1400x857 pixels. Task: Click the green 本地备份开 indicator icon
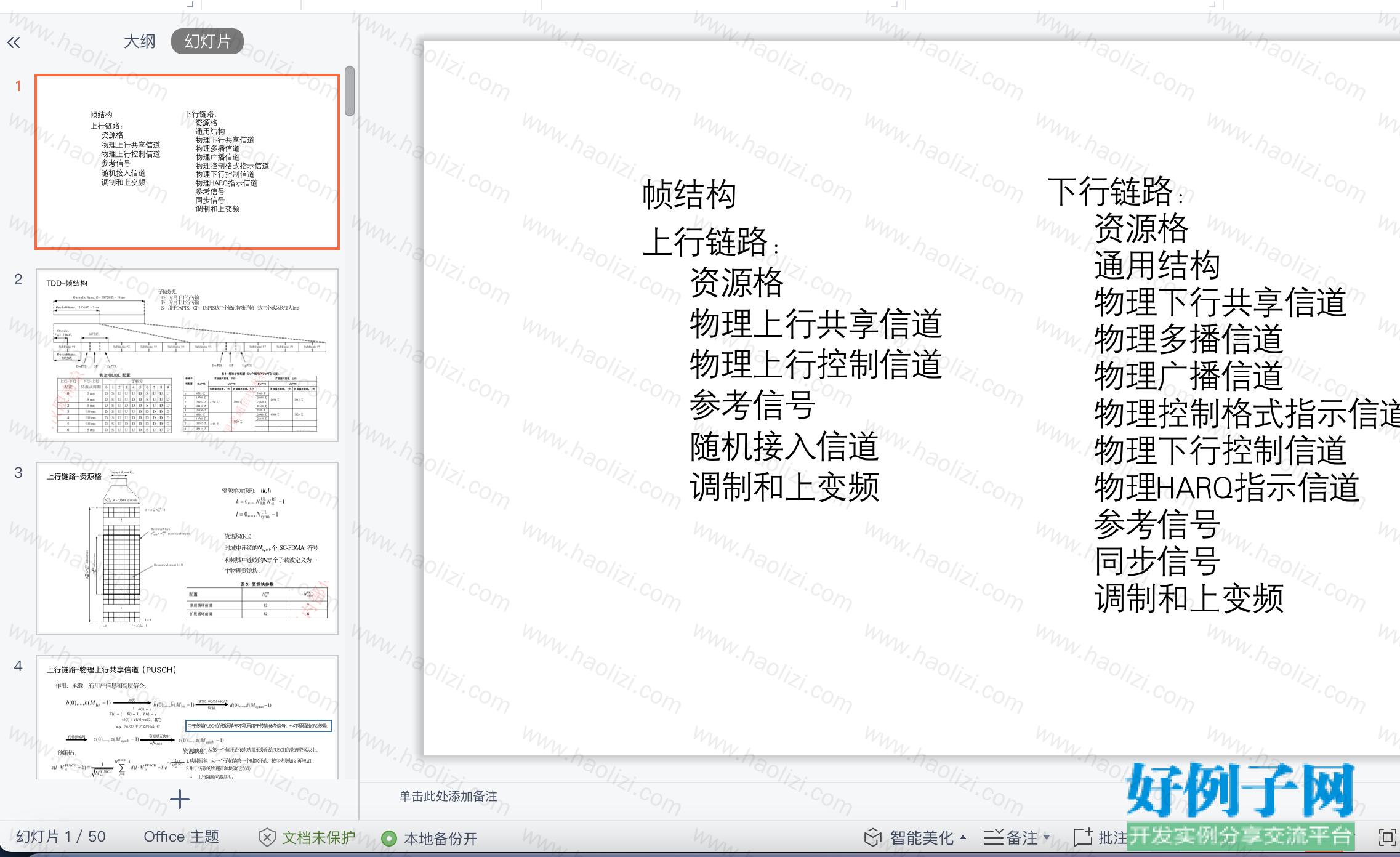pos(389,838)
